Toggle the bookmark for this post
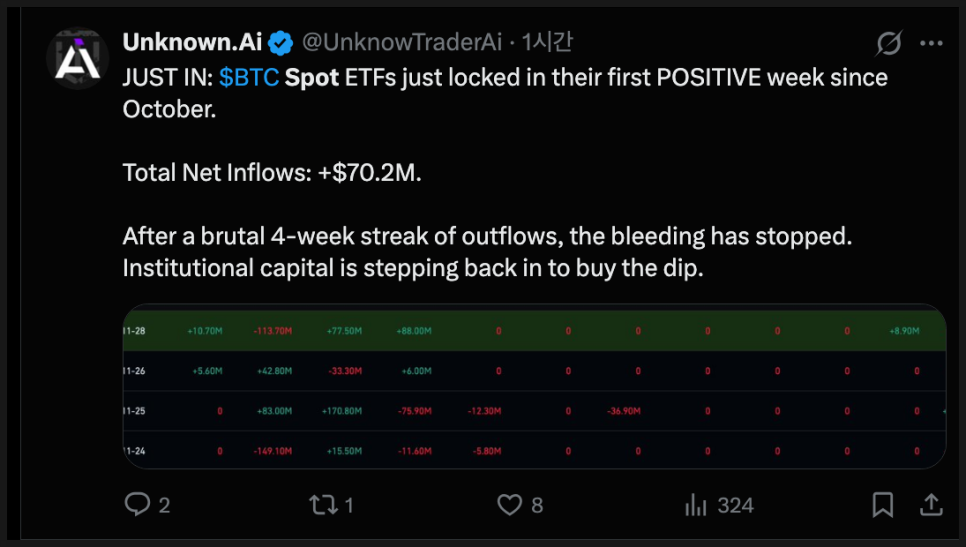Viewport: 966px width, 547px height. 882,505
